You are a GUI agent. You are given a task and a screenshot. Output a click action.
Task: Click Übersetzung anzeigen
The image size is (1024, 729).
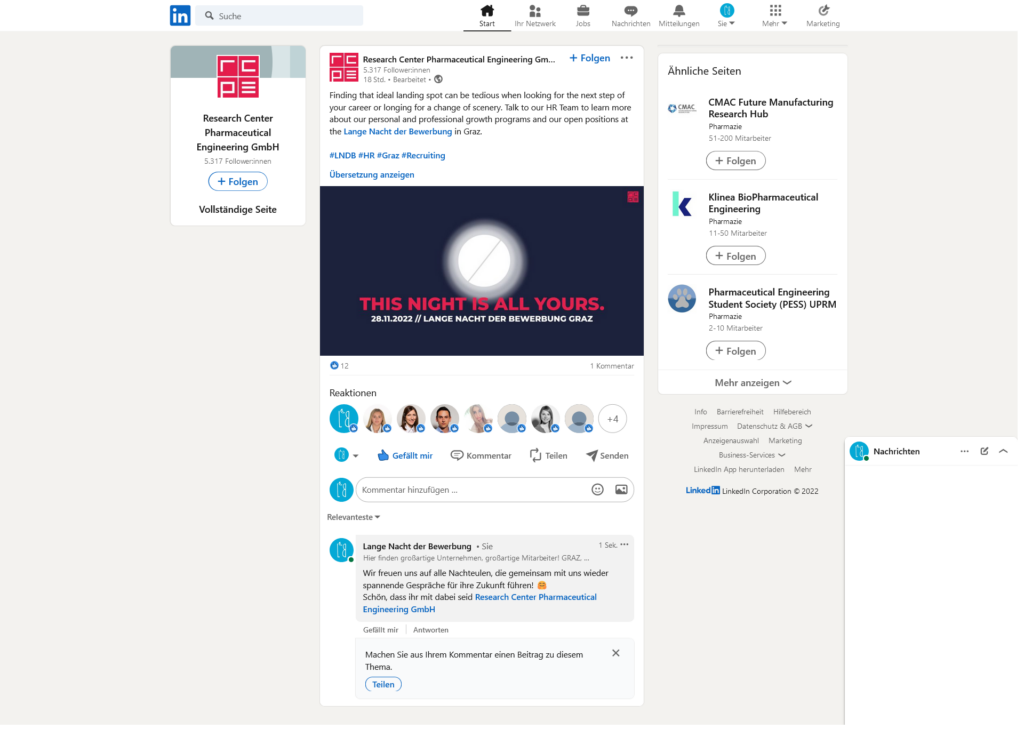(x=372, y=175)
